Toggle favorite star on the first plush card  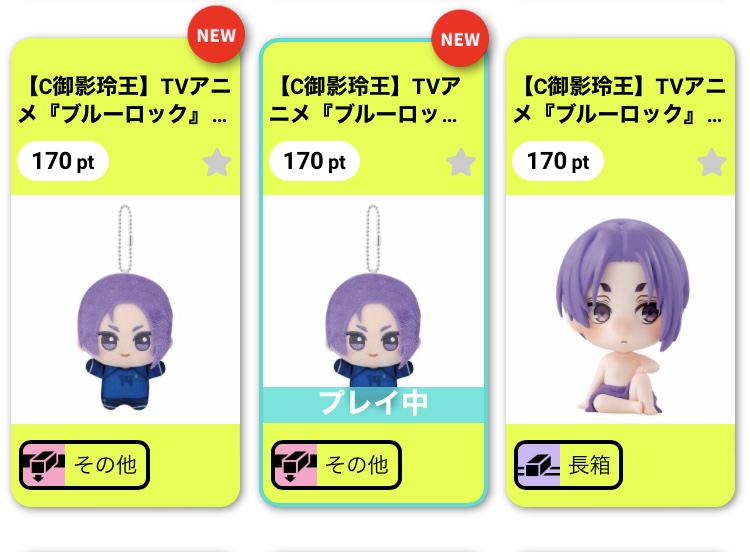pos(217,162)
